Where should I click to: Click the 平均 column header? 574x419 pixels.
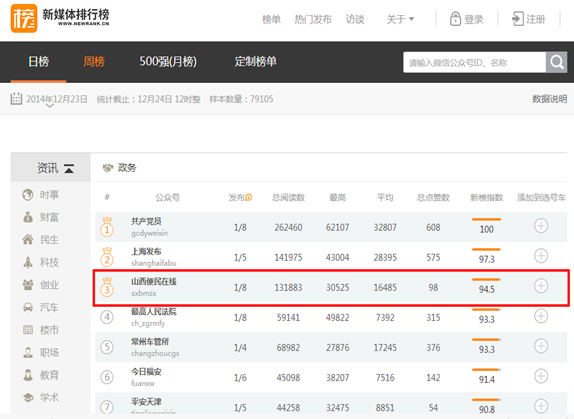tap(385, 198)
